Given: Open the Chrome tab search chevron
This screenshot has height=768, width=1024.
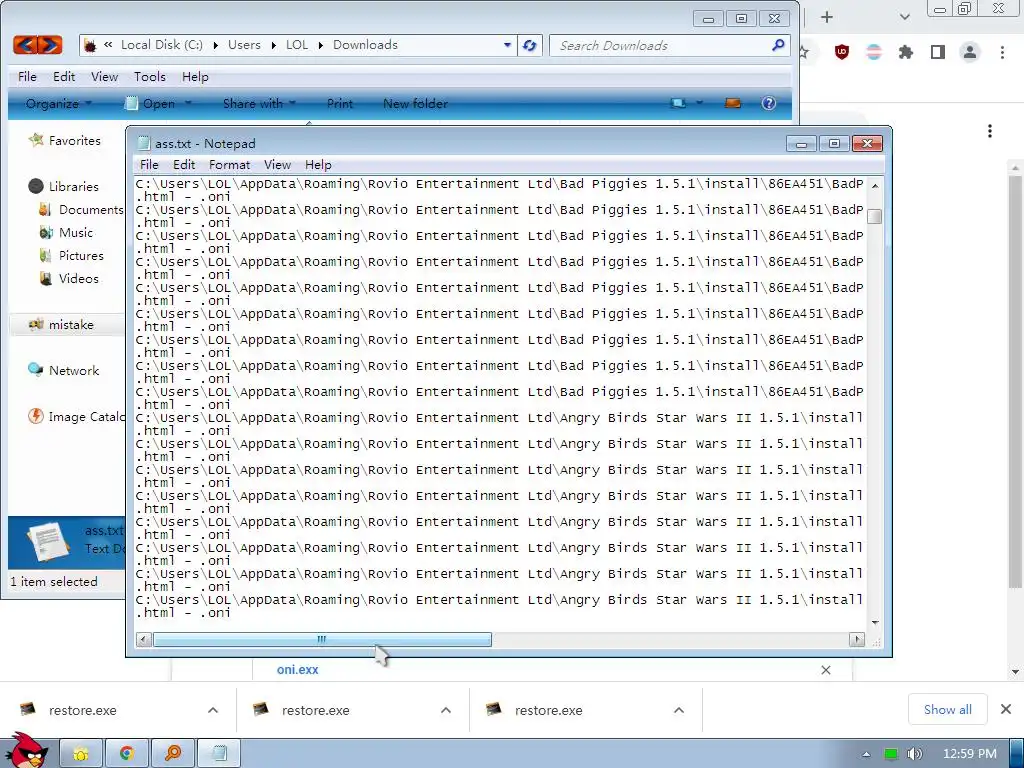Looking at the screenshot, I should click(904, 17).
